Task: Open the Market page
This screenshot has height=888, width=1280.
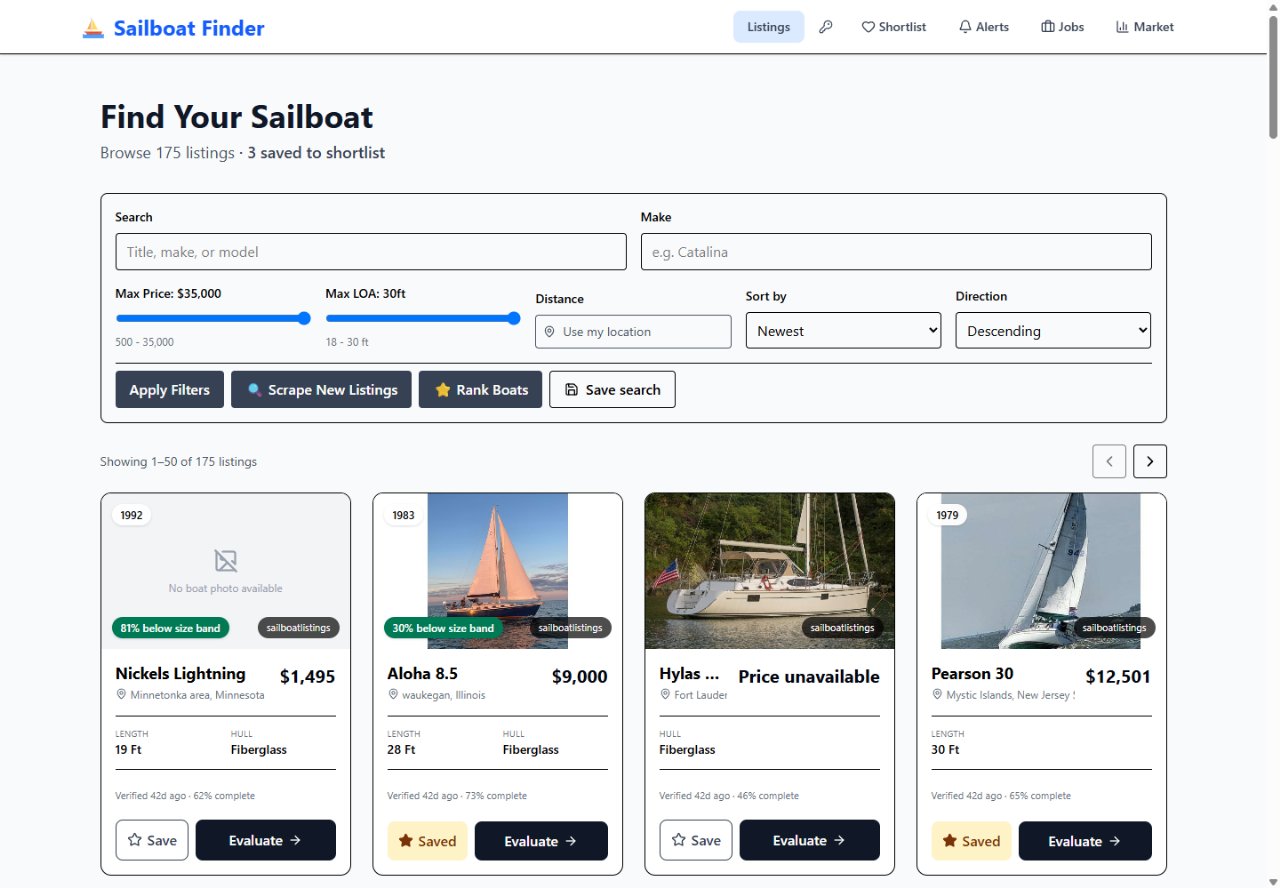Action: pos(1145,27)
